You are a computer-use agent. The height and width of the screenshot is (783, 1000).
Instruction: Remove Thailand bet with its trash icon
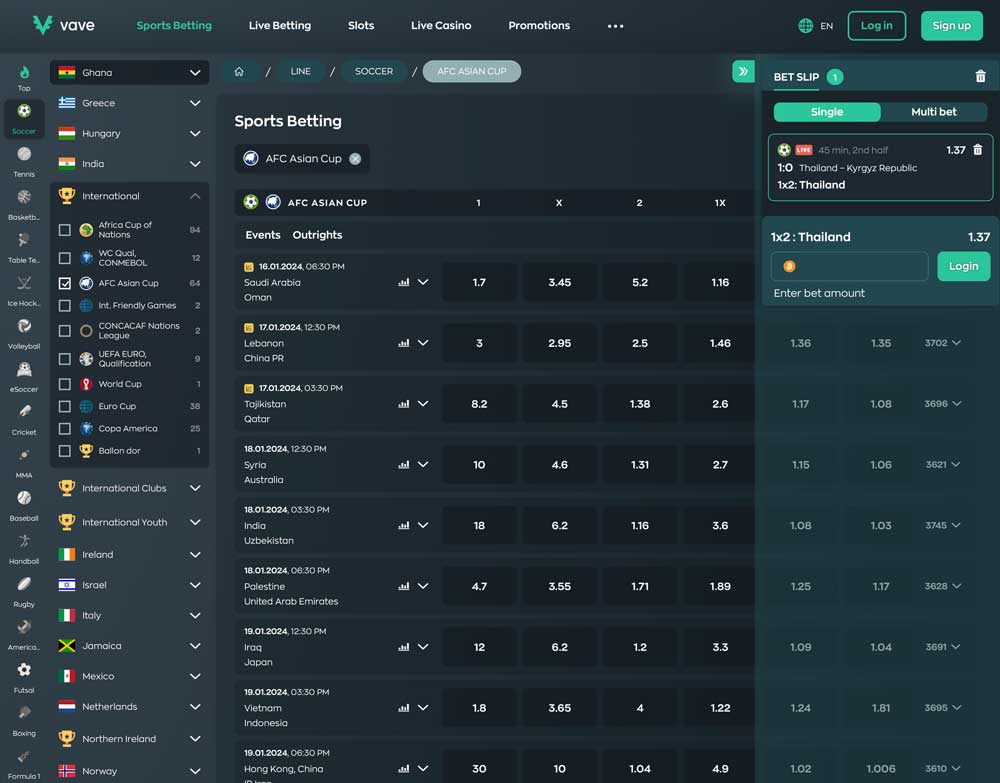coord(977,150)
